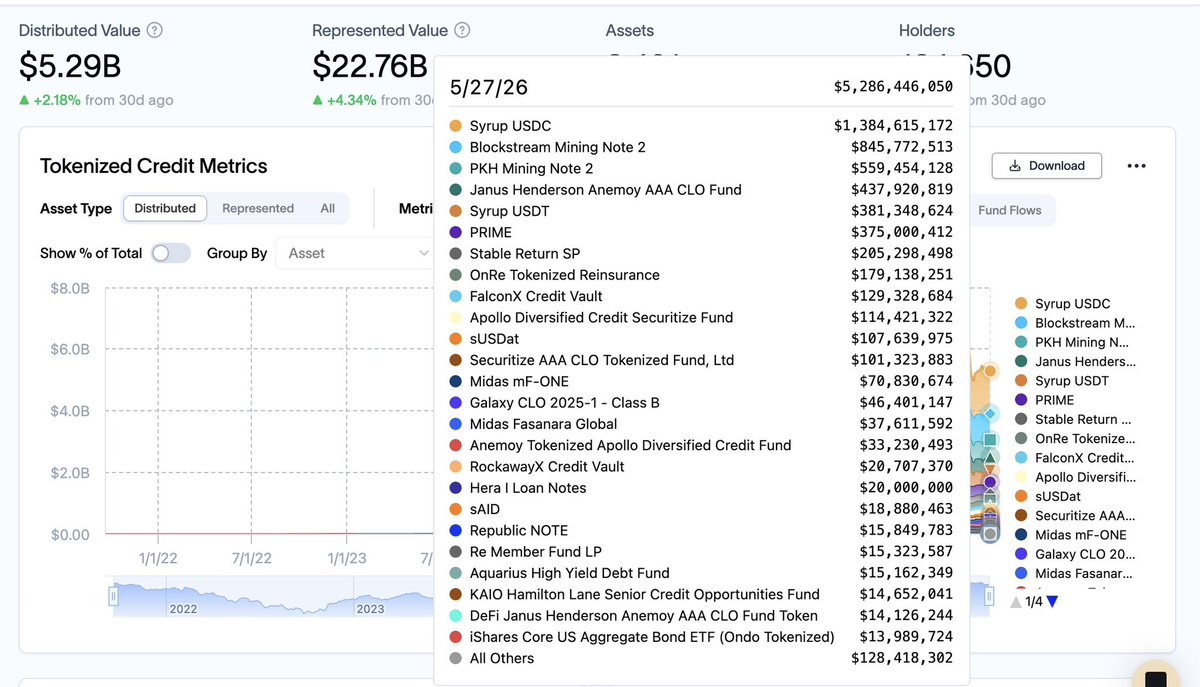Toggle OnRe Tokenize... series in legend
This screenshot has width=1200, height=687.
point(1075,438)
